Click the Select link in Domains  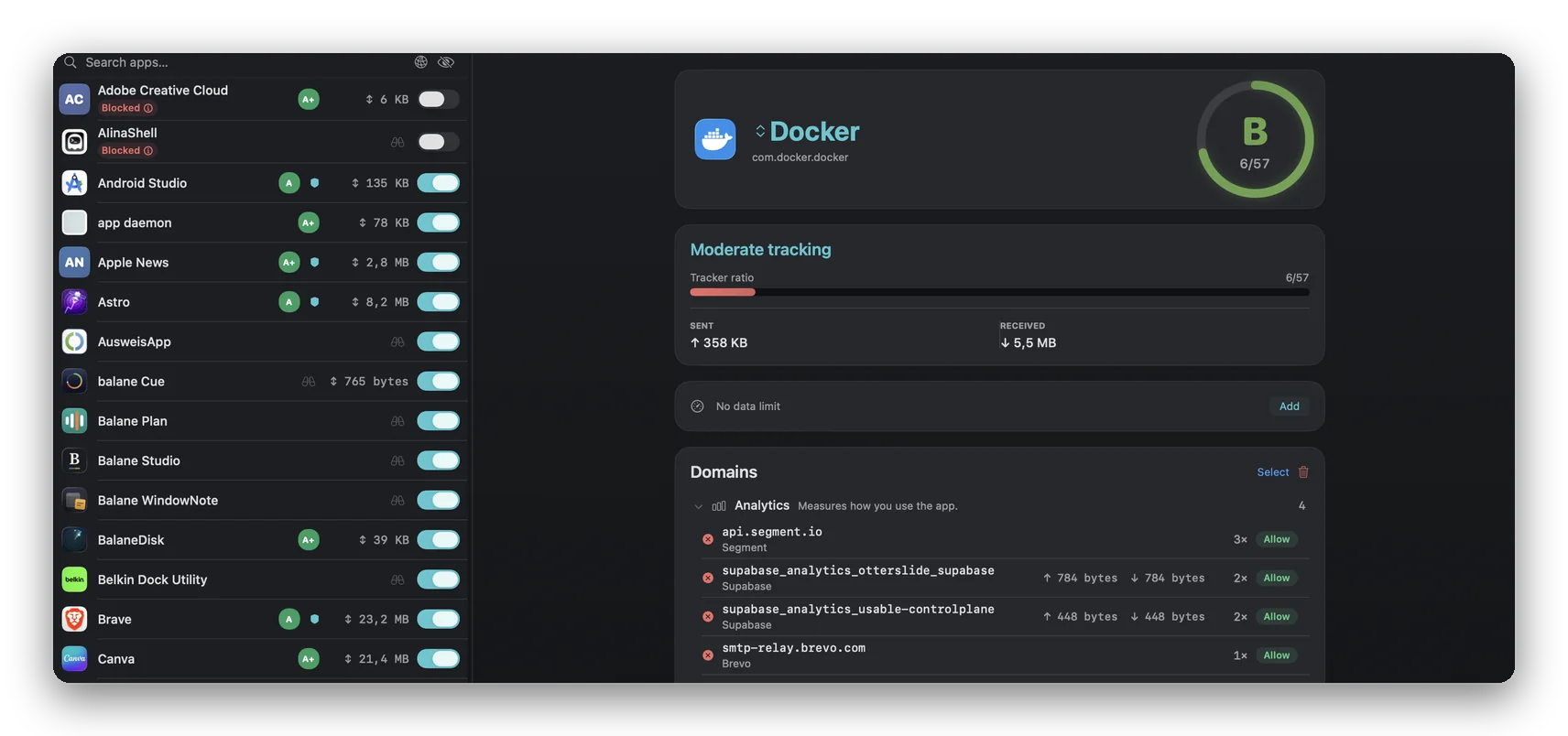click(x=1272, y=472)
